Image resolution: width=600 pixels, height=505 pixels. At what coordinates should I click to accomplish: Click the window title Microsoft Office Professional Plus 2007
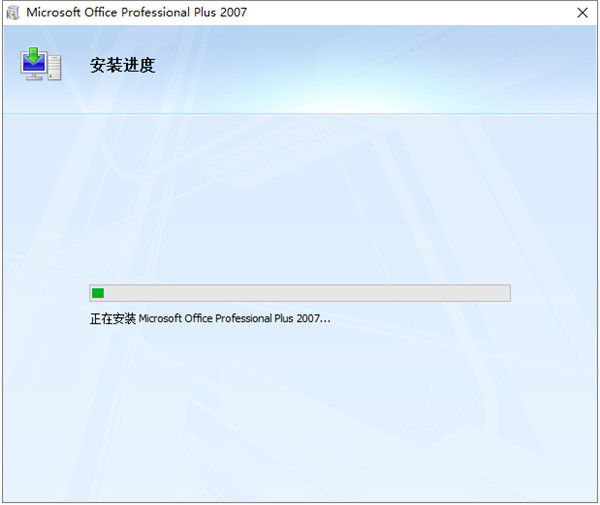pos(137,13)
